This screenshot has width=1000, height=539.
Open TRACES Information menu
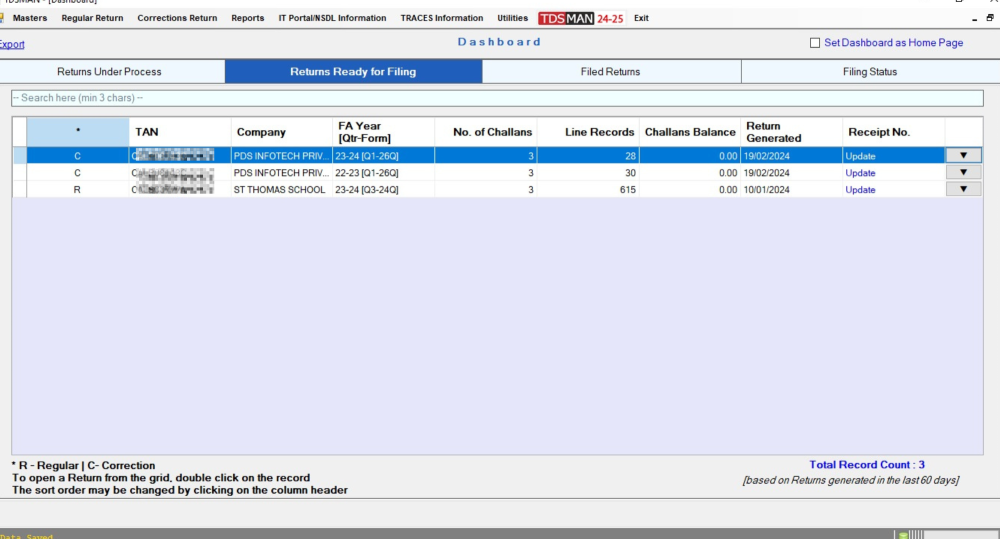pos(441,18)
